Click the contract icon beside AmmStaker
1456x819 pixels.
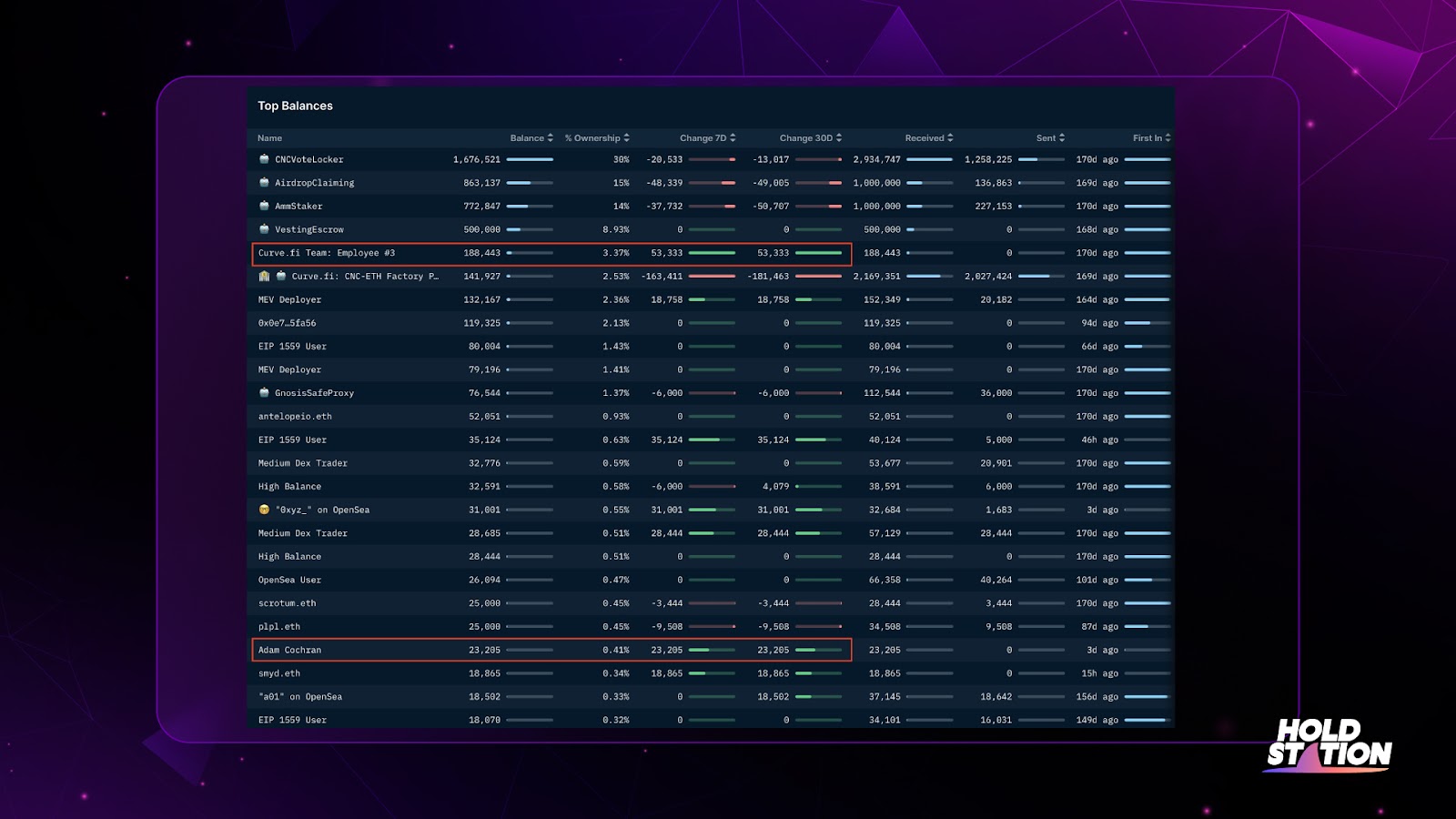tap(264, 206)
